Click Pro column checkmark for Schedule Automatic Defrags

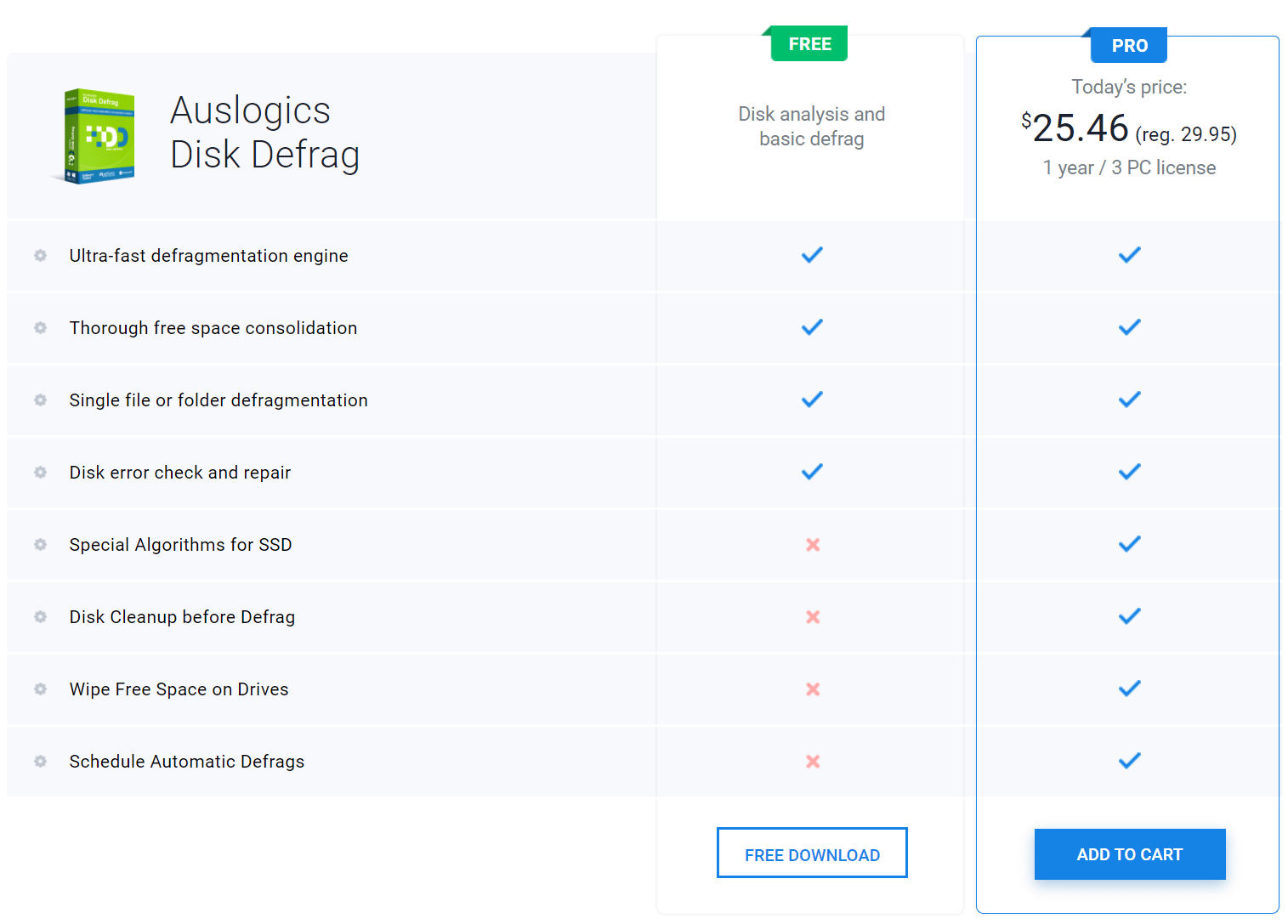pyautogui.click(x=1129, y=761)
